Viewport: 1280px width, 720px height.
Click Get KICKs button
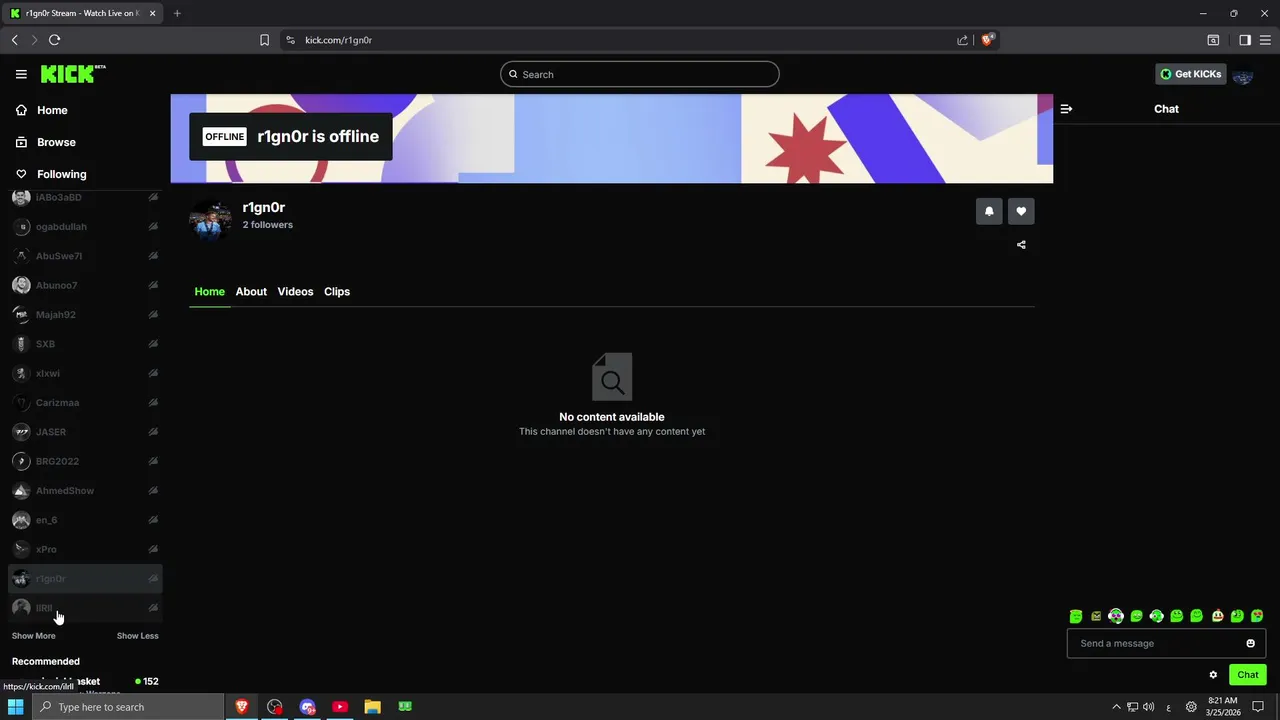point(1191,74)
